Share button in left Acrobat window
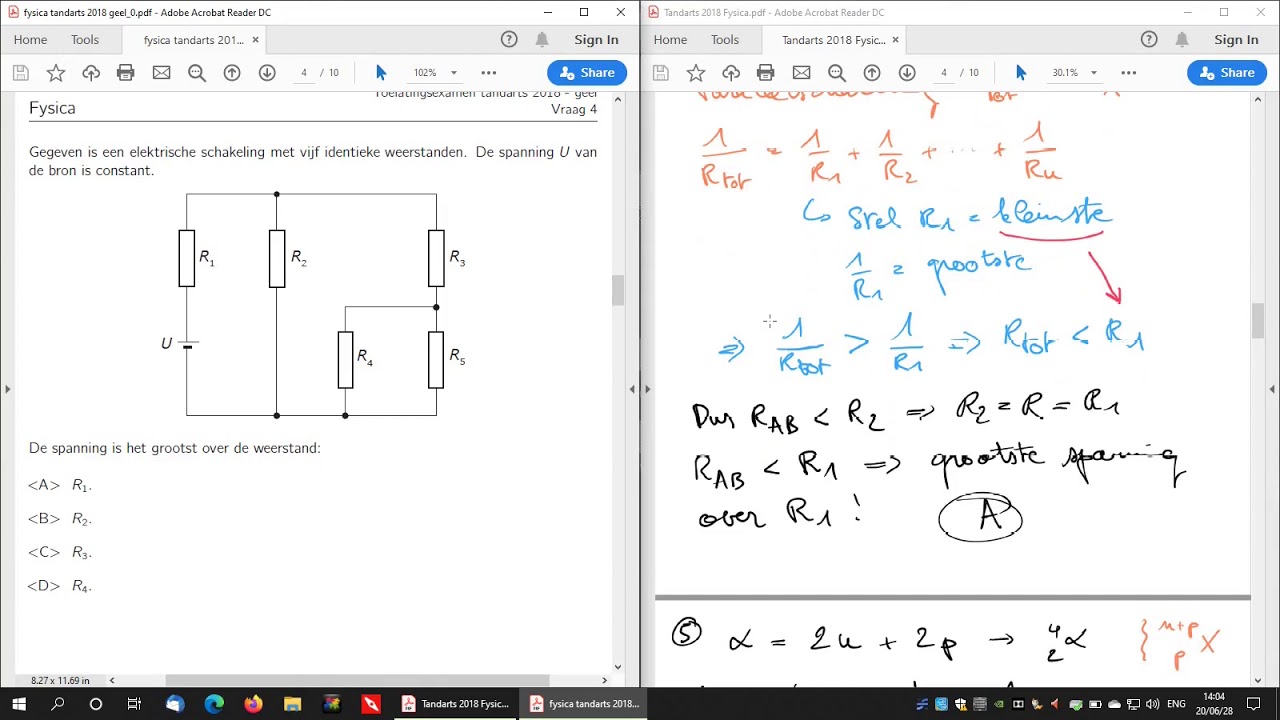The height and width of the screenshot is (720, 1280). 587,73
